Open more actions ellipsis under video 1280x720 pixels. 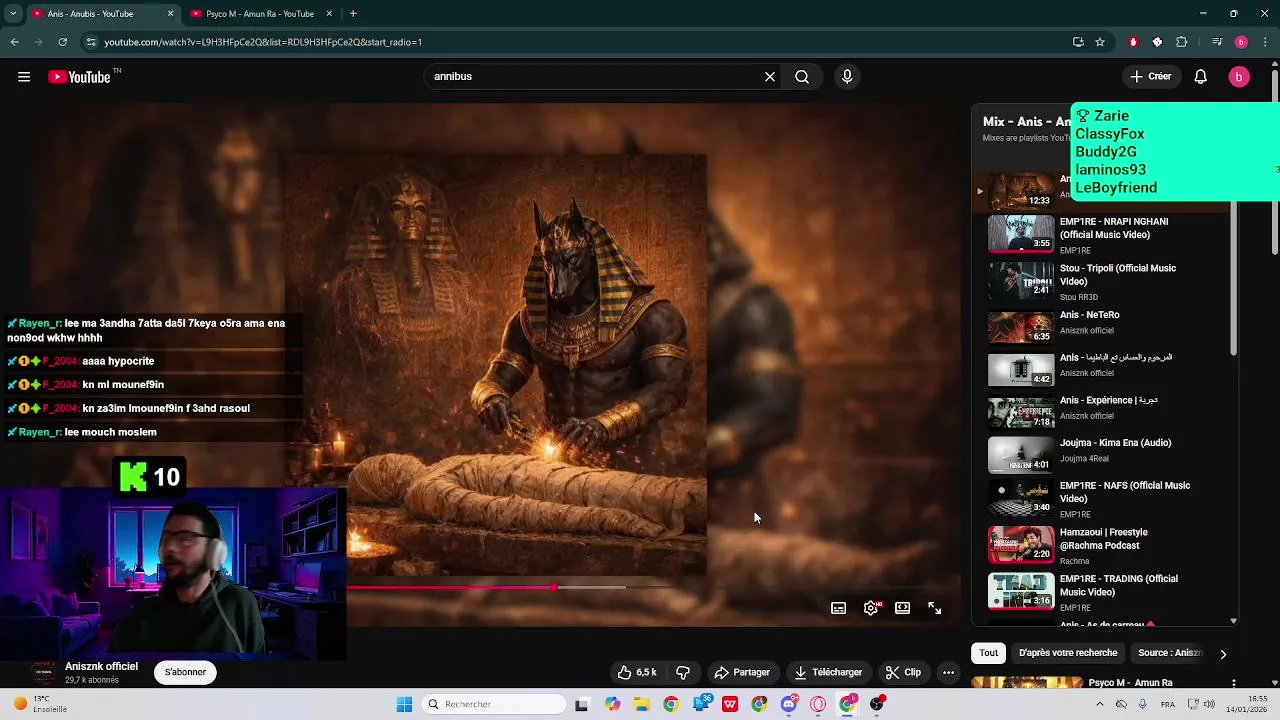(949, 672)
